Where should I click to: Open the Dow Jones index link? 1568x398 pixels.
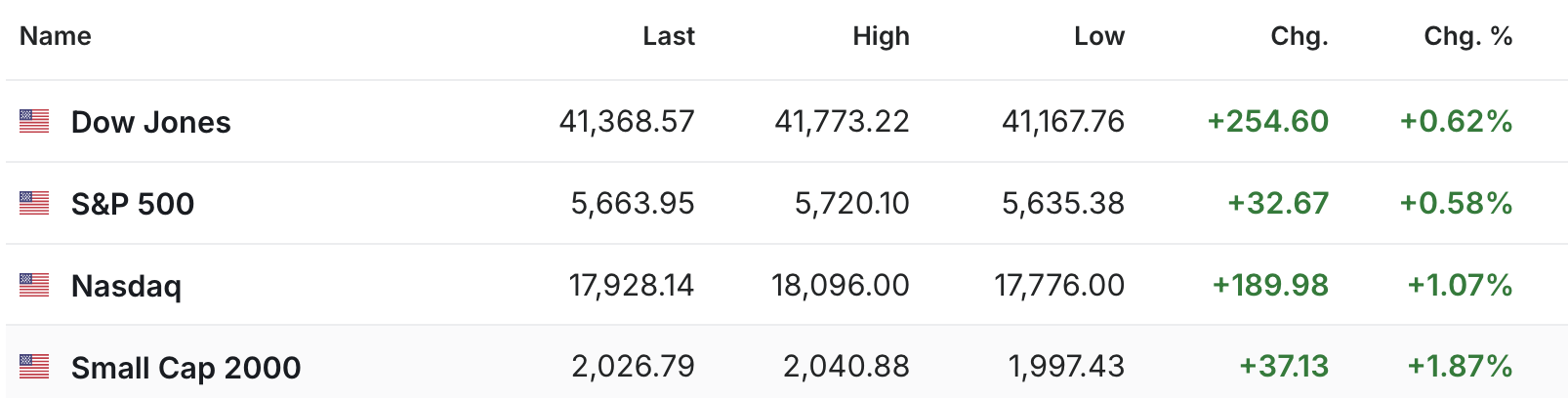[151, 122]
